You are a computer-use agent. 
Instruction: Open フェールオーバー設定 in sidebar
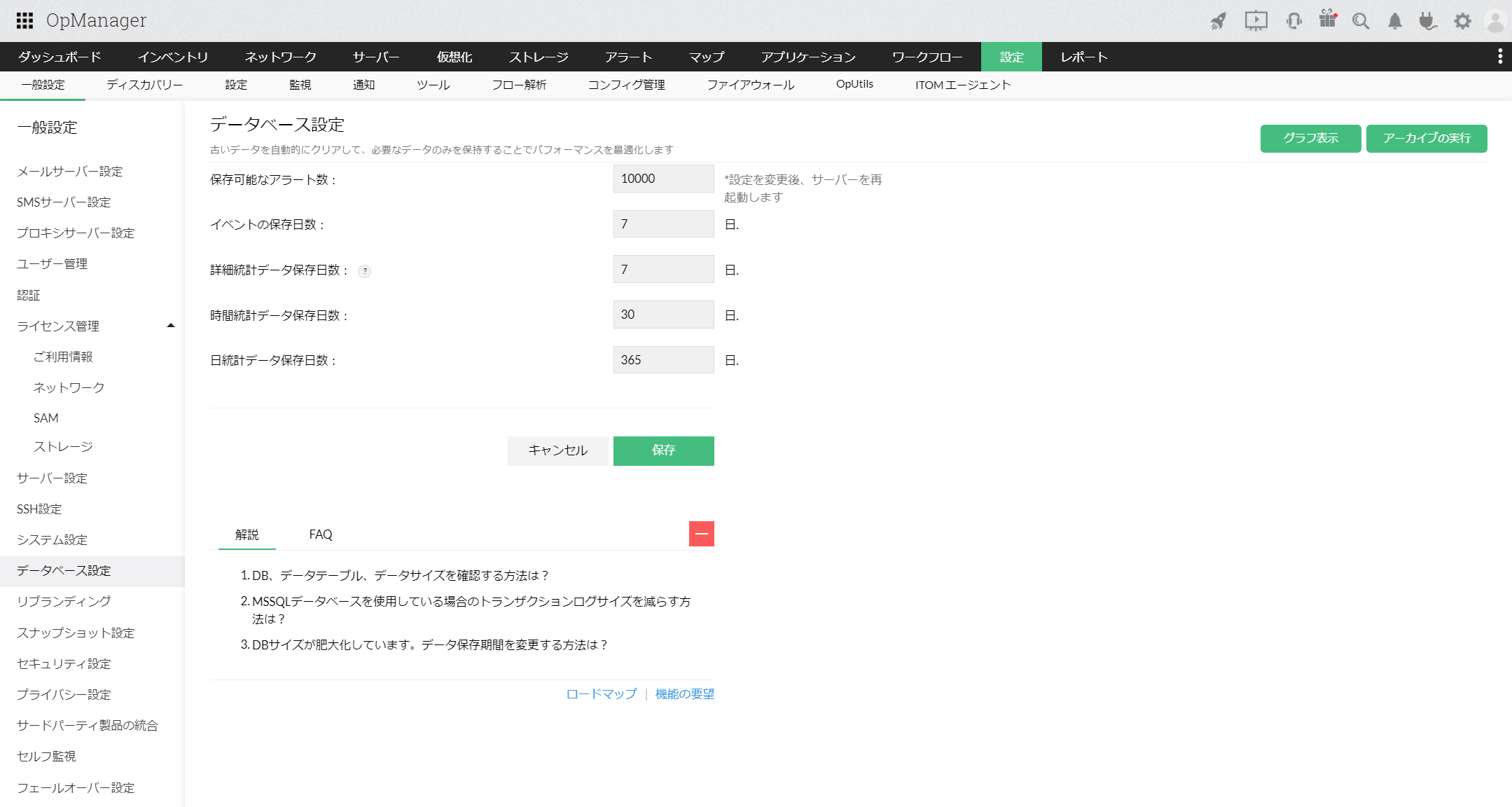pos(76,788)
